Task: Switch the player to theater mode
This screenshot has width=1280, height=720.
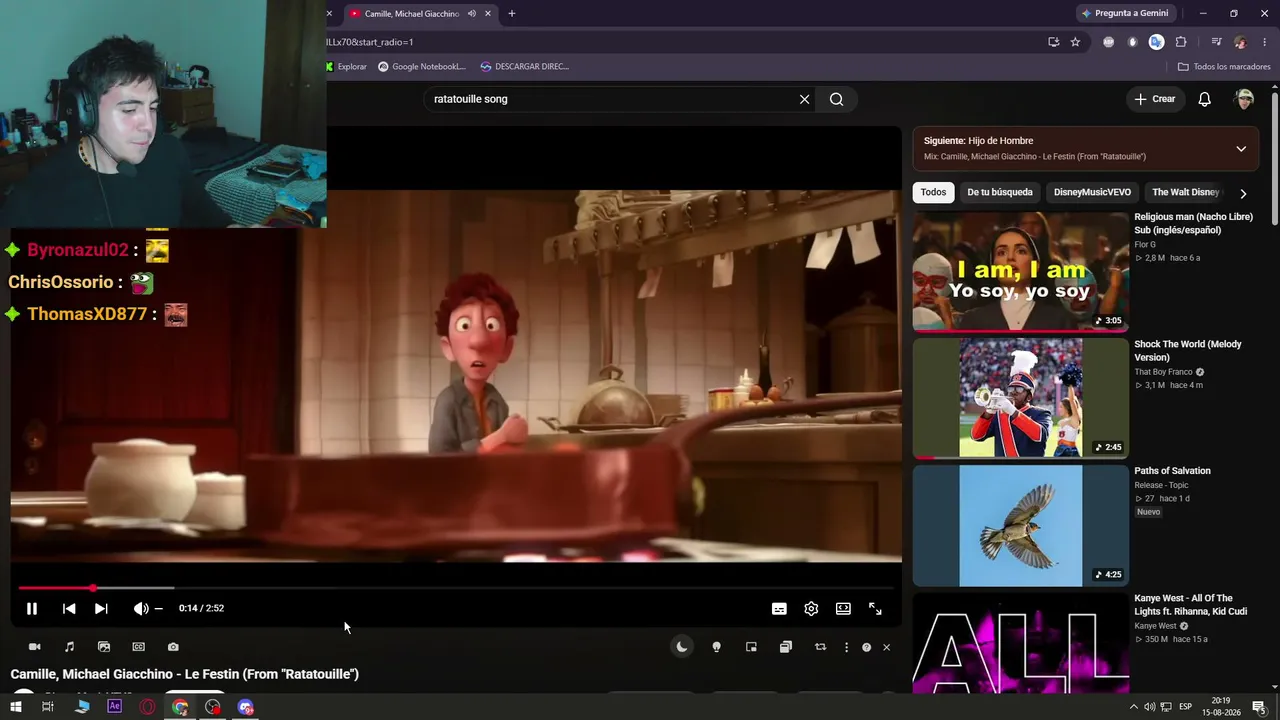Action: point(843,608)
